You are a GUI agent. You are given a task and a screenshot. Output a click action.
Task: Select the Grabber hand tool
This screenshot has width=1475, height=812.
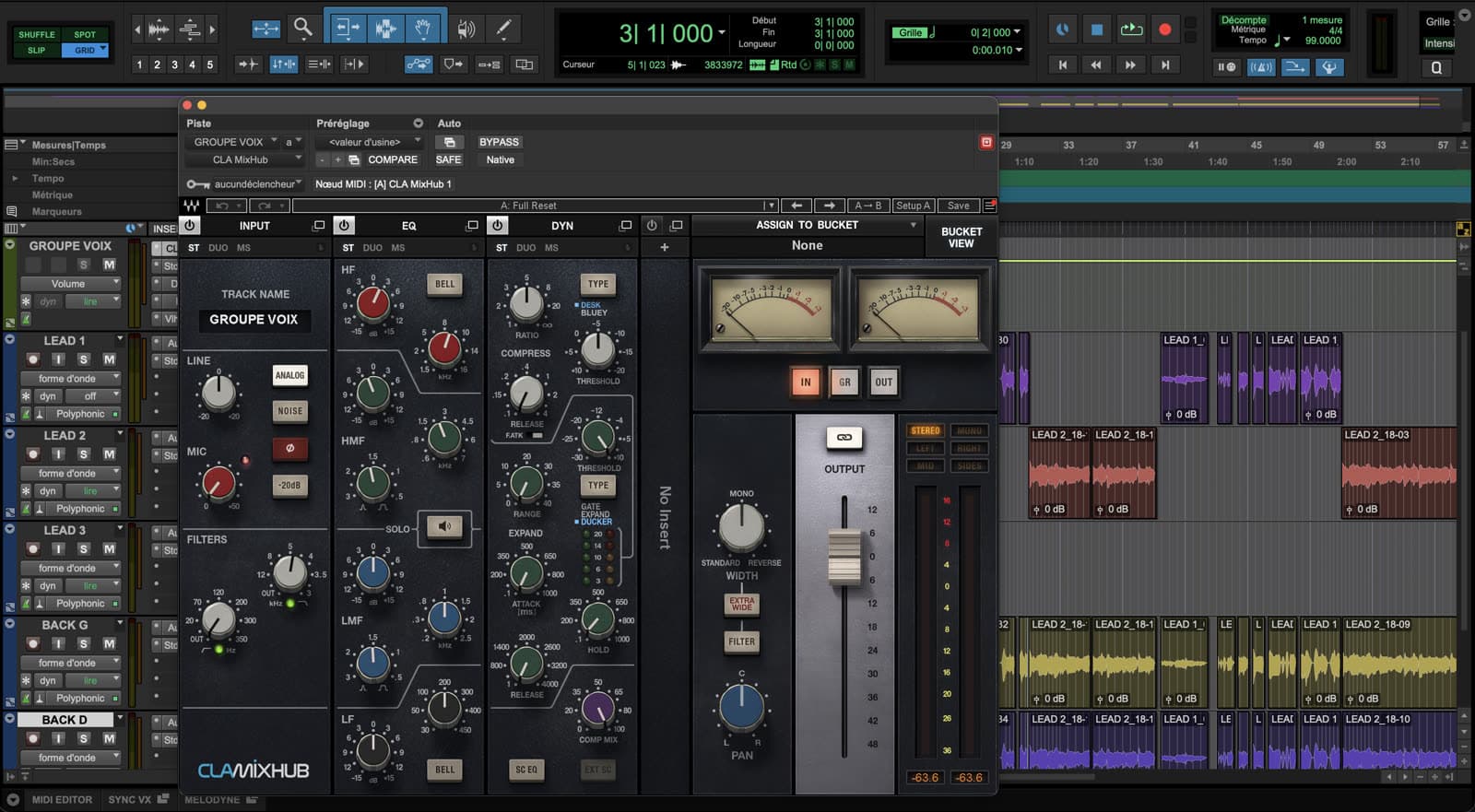coord(423,29)
